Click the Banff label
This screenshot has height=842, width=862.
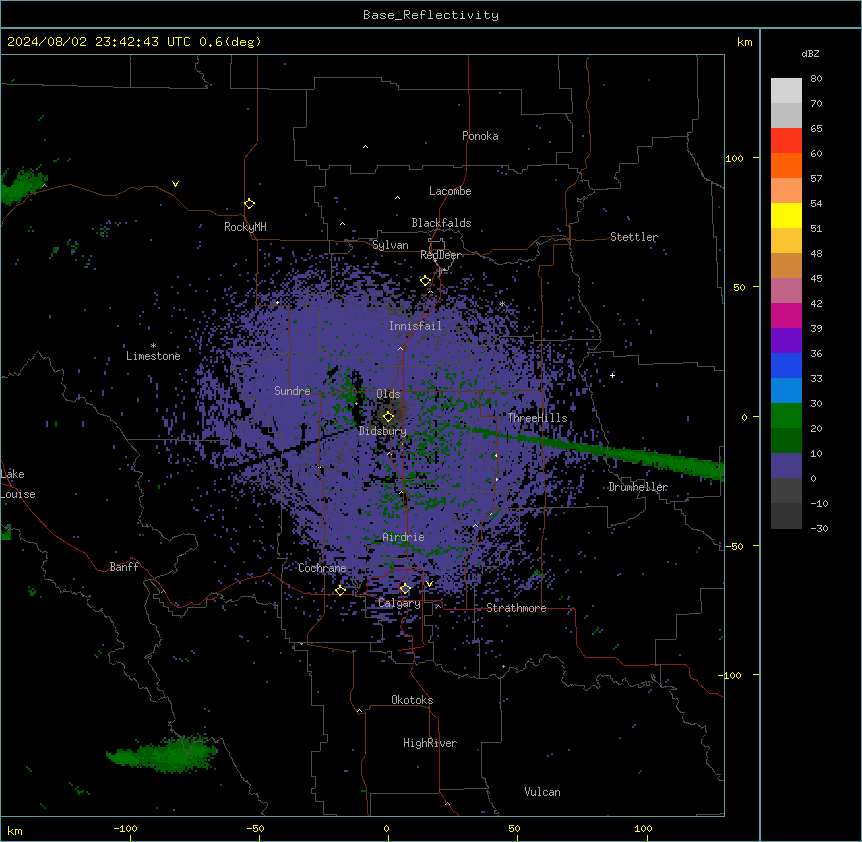124,567
